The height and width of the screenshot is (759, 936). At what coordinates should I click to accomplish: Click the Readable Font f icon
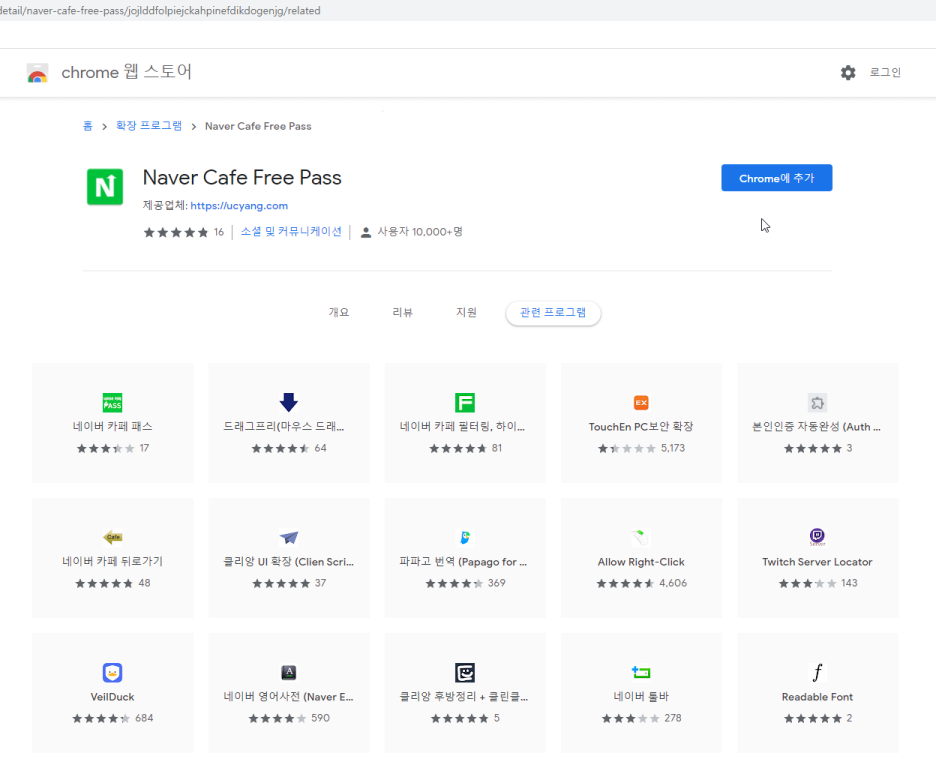point(817,672)
